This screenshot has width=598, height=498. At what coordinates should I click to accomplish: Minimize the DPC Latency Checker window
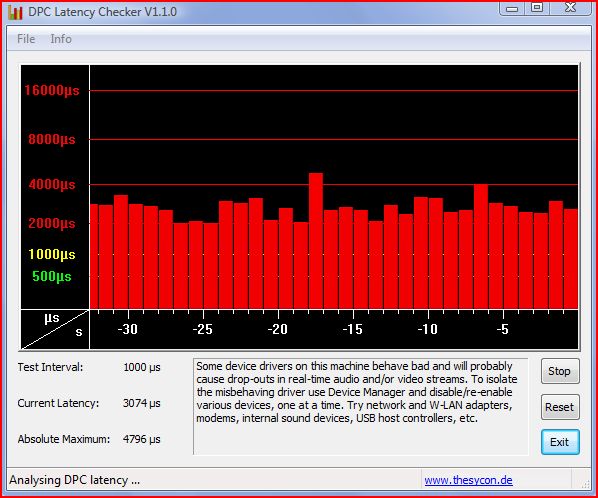coord(512,8)
